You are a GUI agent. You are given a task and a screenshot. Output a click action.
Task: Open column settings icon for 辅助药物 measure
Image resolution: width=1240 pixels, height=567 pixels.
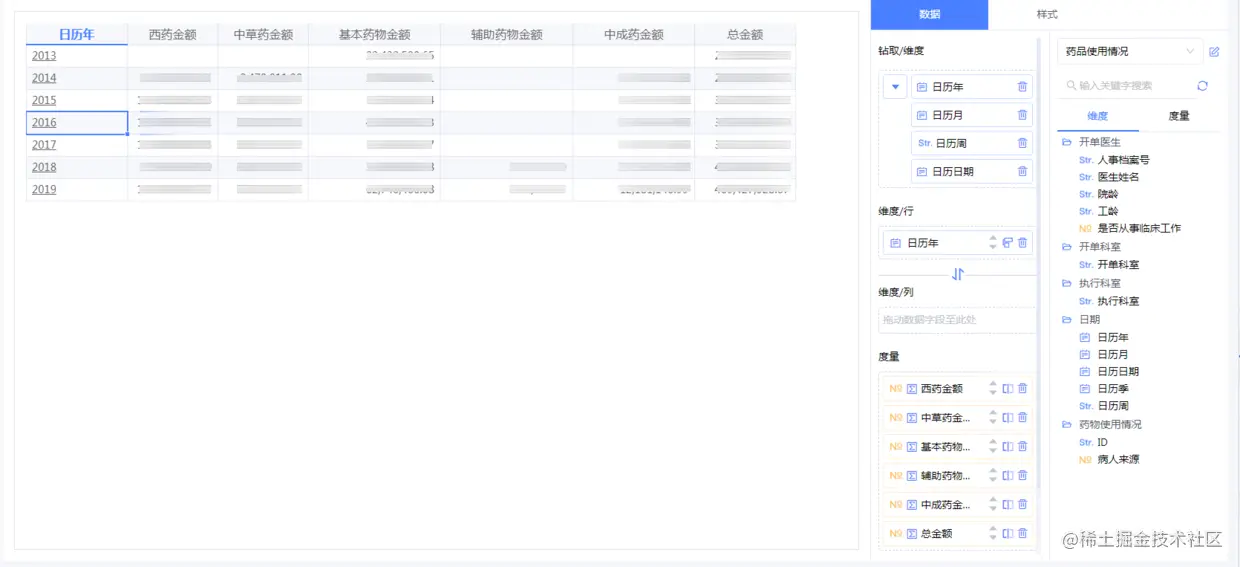tap(1007, 476)
